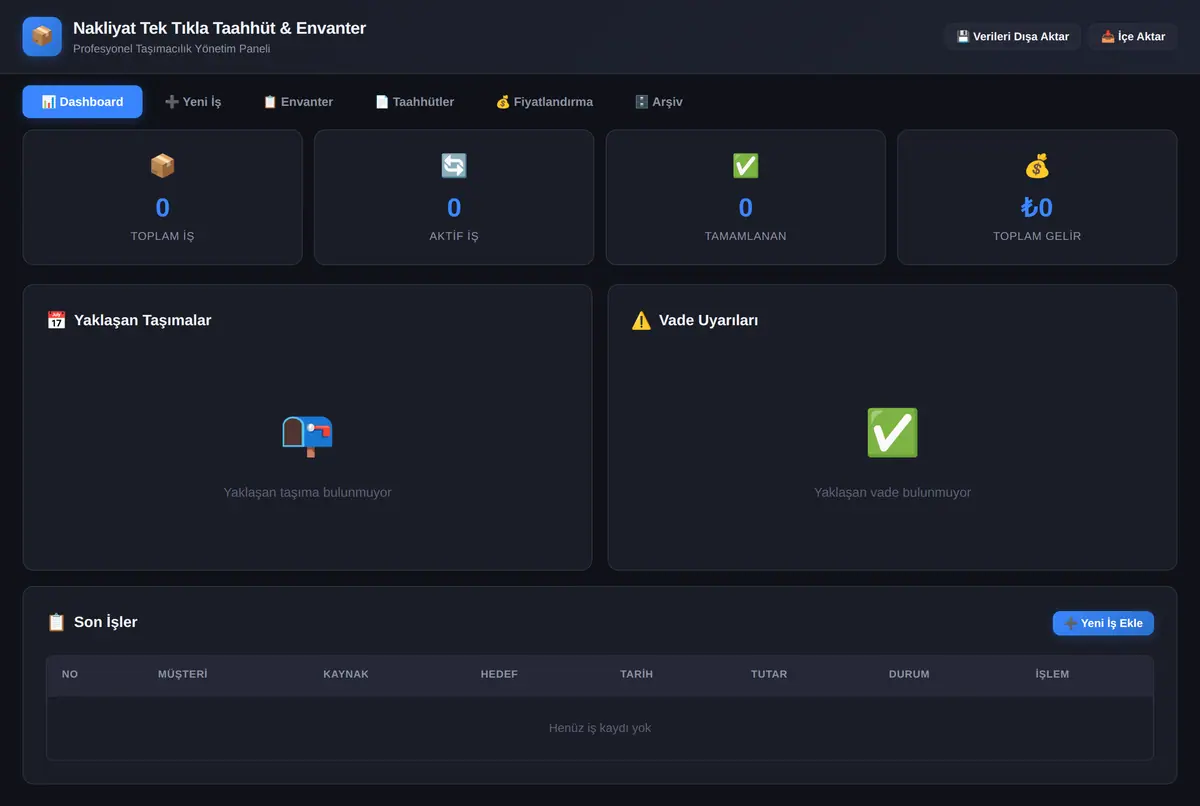
Task: Click the app title 'Nakliyat Tek Tıkla Taahhüt & Envanter'
Action: point(220,28)
